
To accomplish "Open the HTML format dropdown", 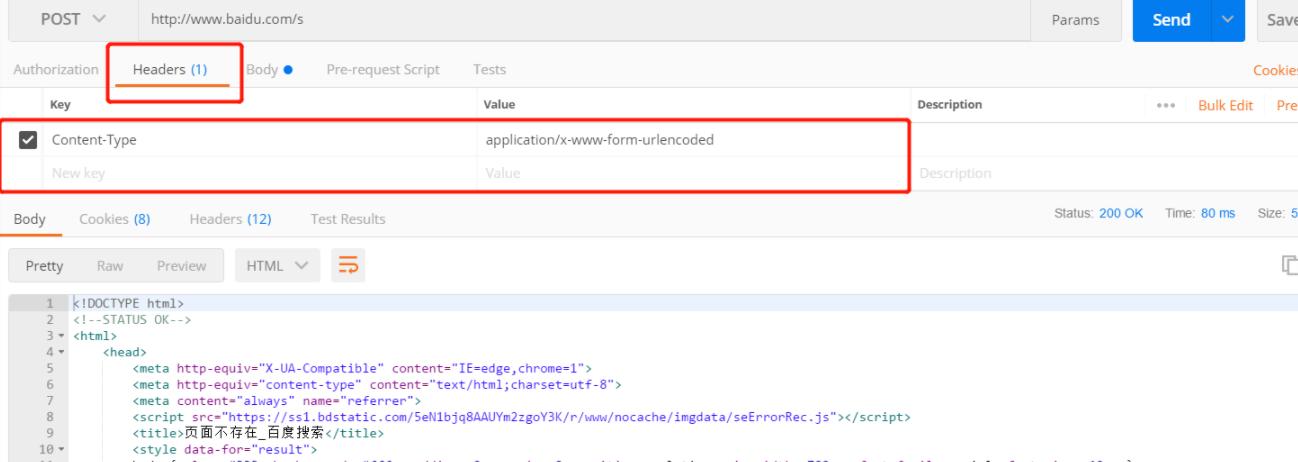I will pyautogui.click(x=277, y=266).
